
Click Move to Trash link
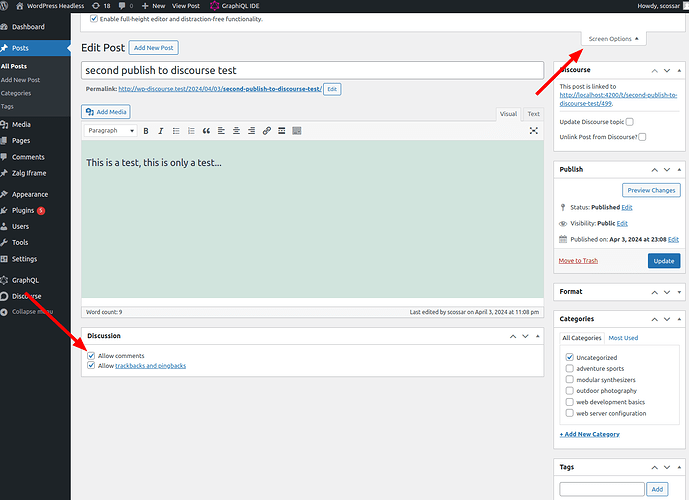tap(578, 261)
